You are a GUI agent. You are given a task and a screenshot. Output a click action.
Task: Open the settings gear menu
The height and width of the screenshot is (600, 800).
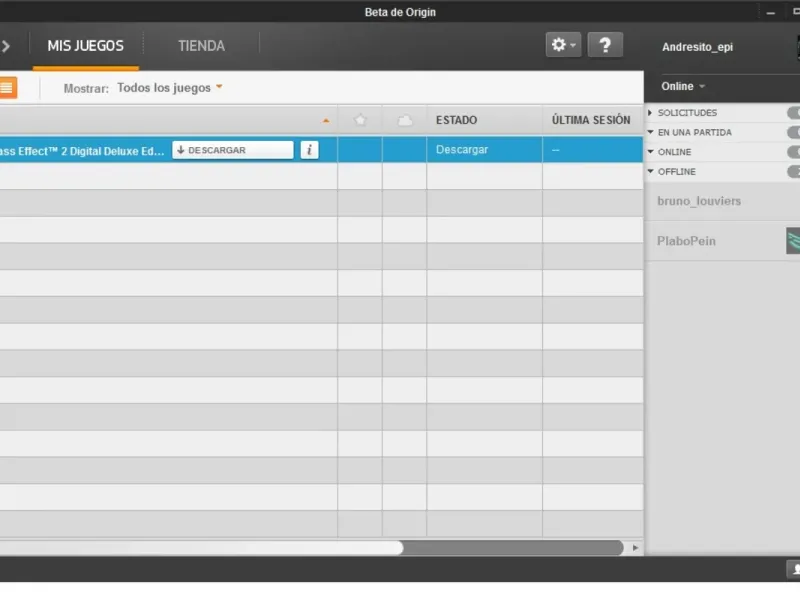[563, 45]
